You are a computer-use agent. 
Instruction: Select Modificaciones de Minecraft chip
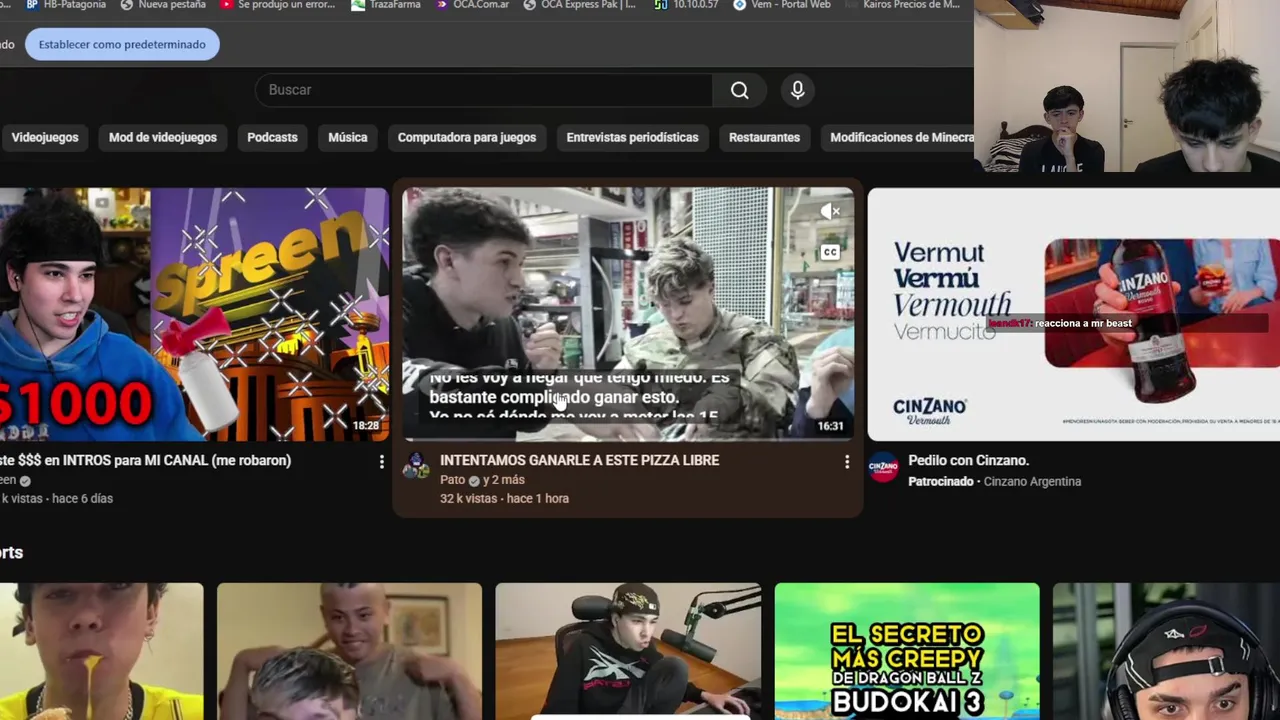[897, 137]
